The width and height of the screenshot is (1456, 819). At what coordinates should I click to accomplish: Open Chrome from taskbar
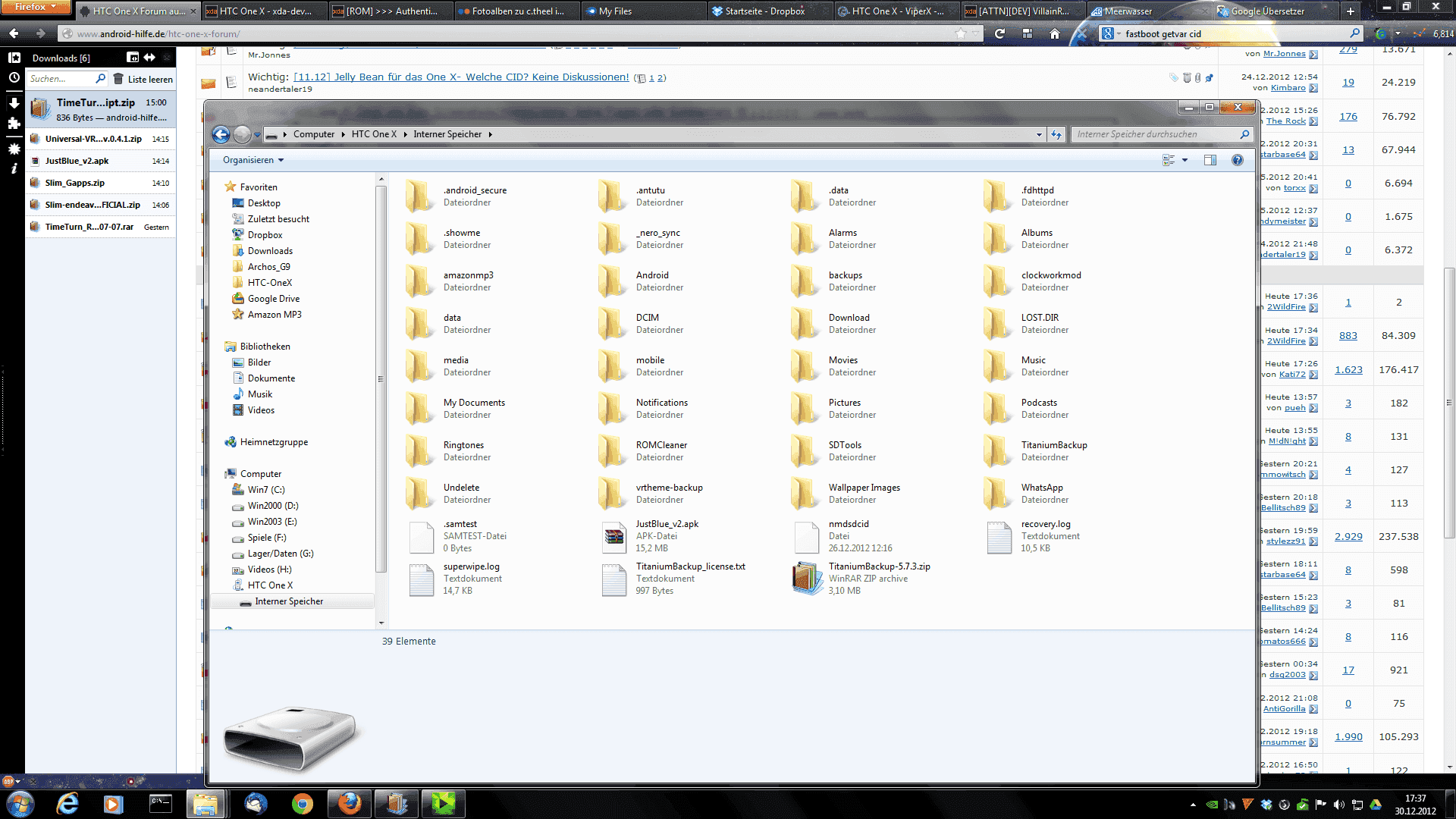pyautogui.click(x=302, y=803)
